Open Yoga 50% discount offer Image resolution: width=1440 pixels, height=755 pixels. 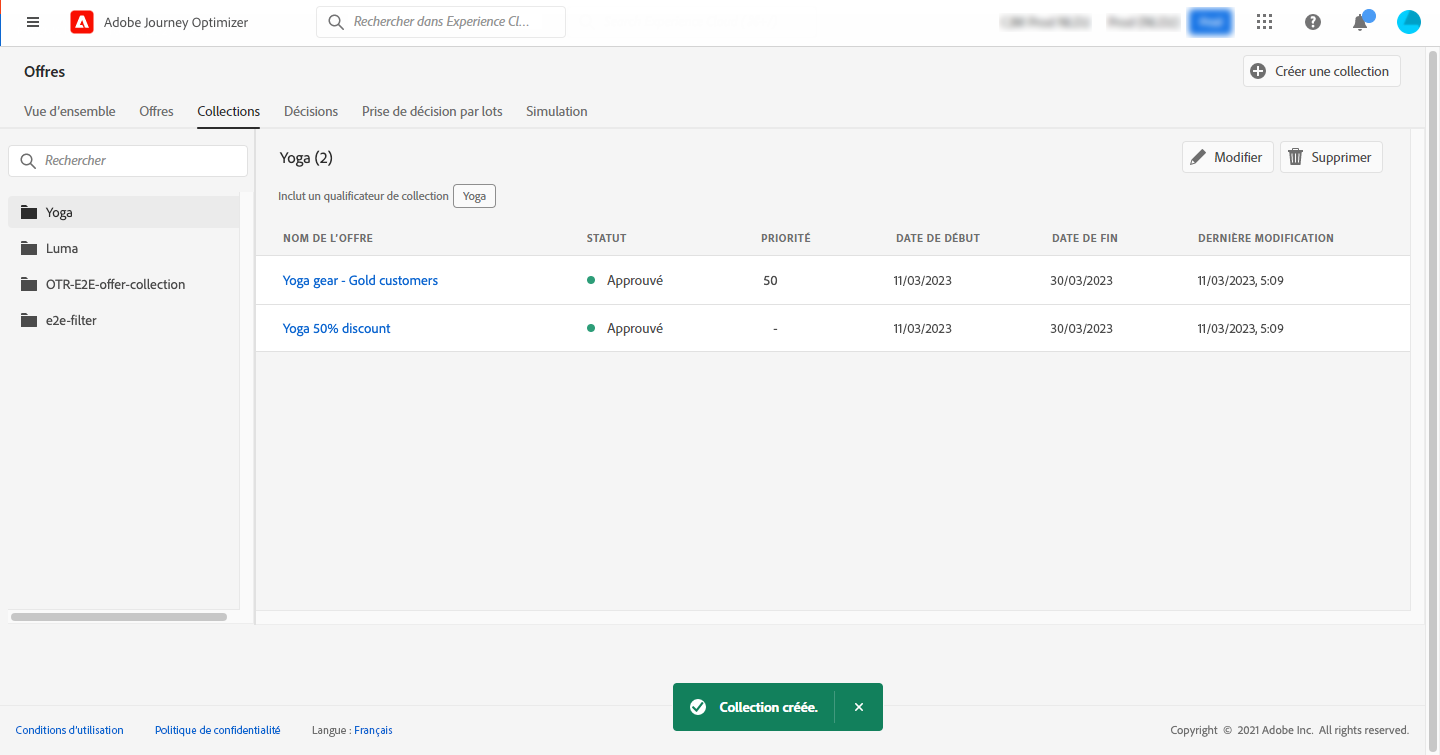(336, 328)
